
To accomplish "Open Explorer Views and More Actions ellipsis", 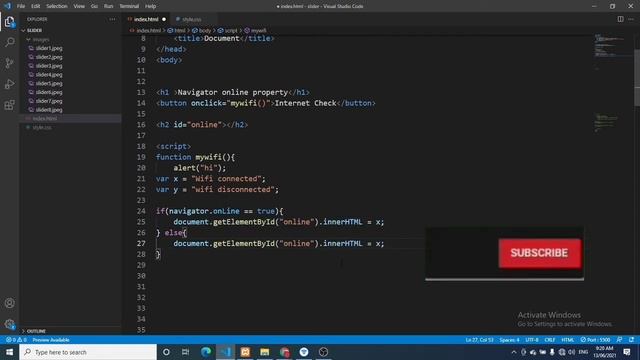I will [x=112, y=19].
